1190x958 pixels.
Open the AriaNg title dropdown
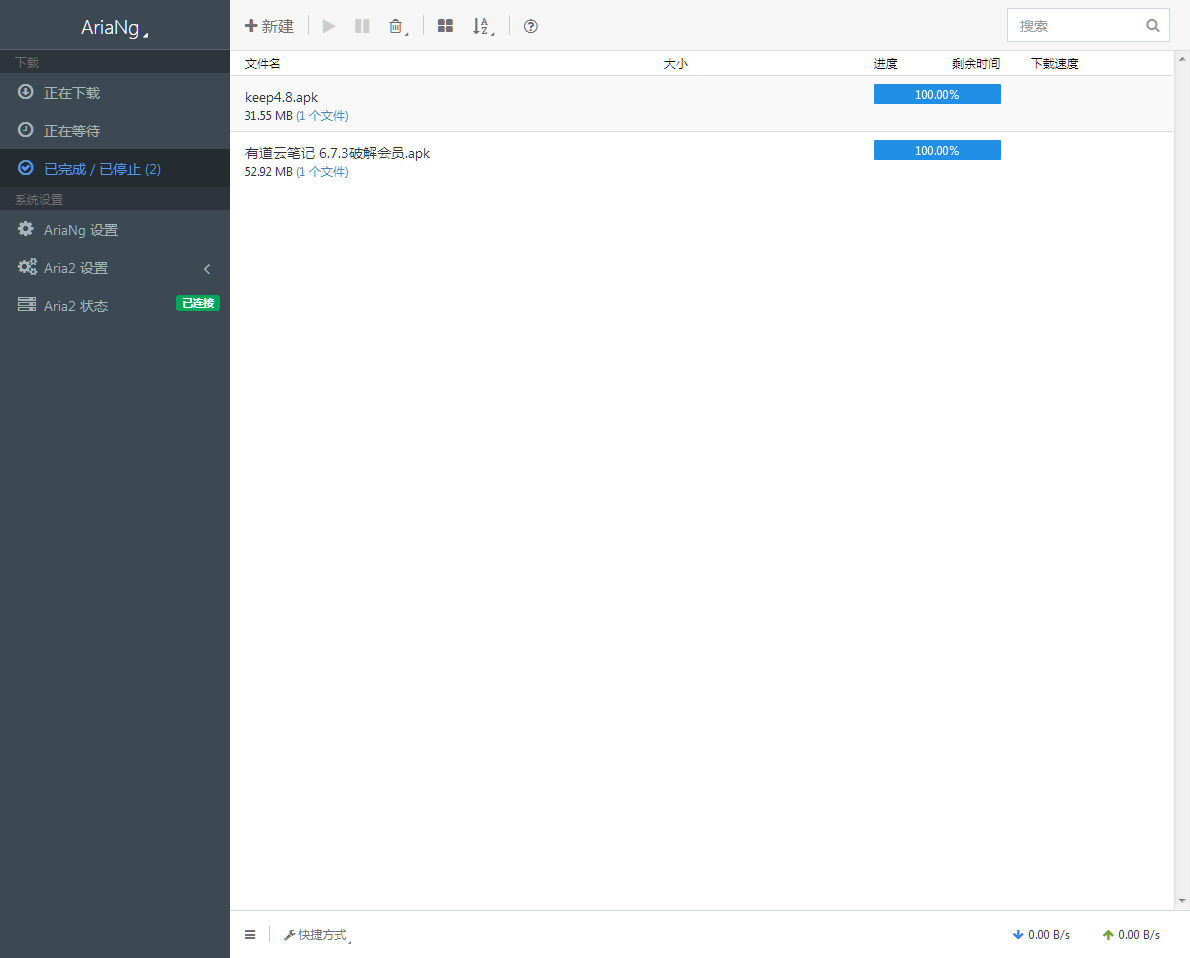115,27
